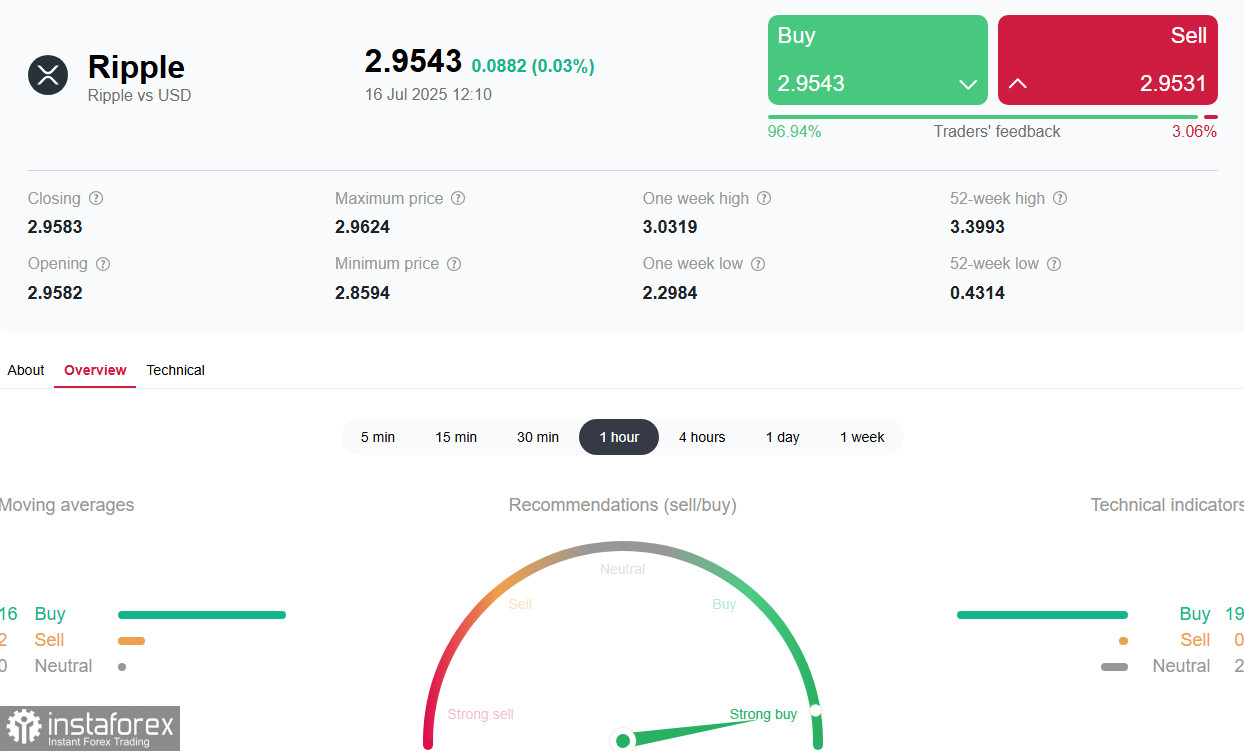1244x751 pixels.
Task: Click the green Buy 2.9543 button
Action: click(878, 60)
